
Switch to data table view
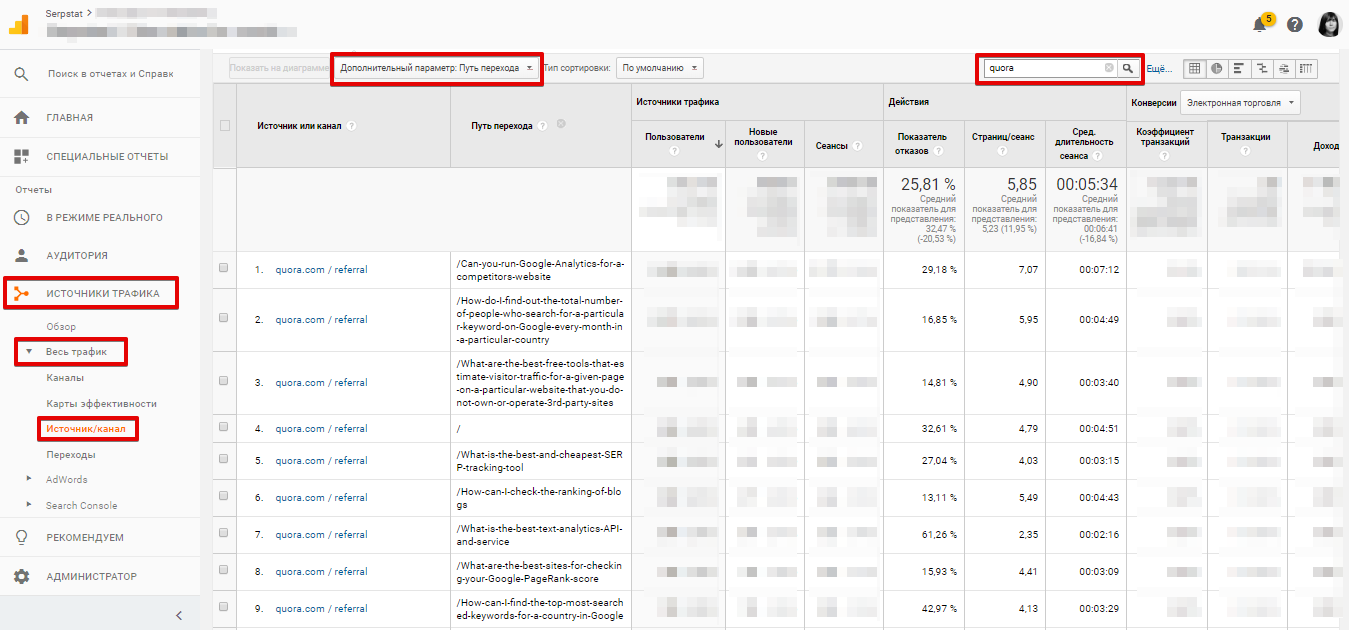coord(1195,68)
